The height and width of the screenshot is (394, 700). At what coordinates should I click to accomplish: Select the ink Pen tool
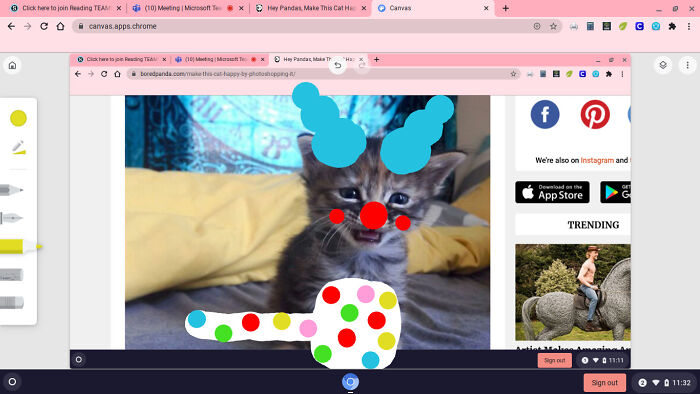11,218
